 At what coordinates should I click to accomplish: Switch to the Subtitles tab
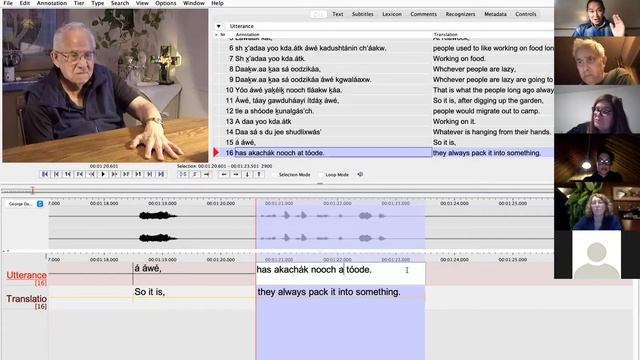point(362,14)
